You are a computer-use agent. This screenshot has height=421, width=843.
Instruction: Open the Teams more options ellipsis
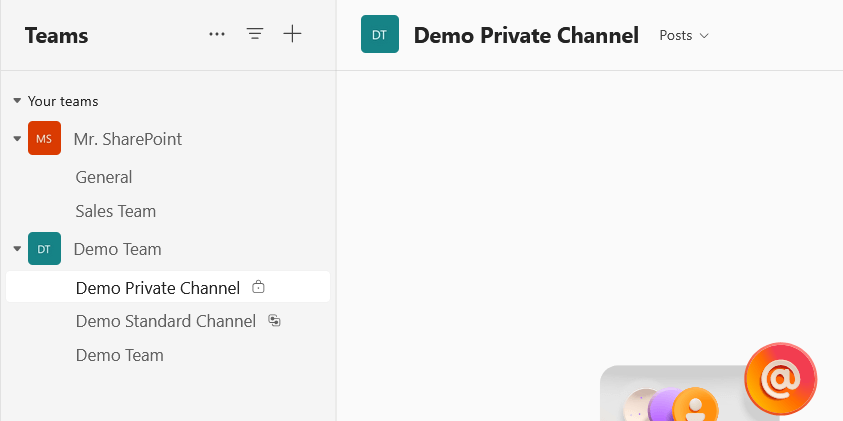coord(217,34)
